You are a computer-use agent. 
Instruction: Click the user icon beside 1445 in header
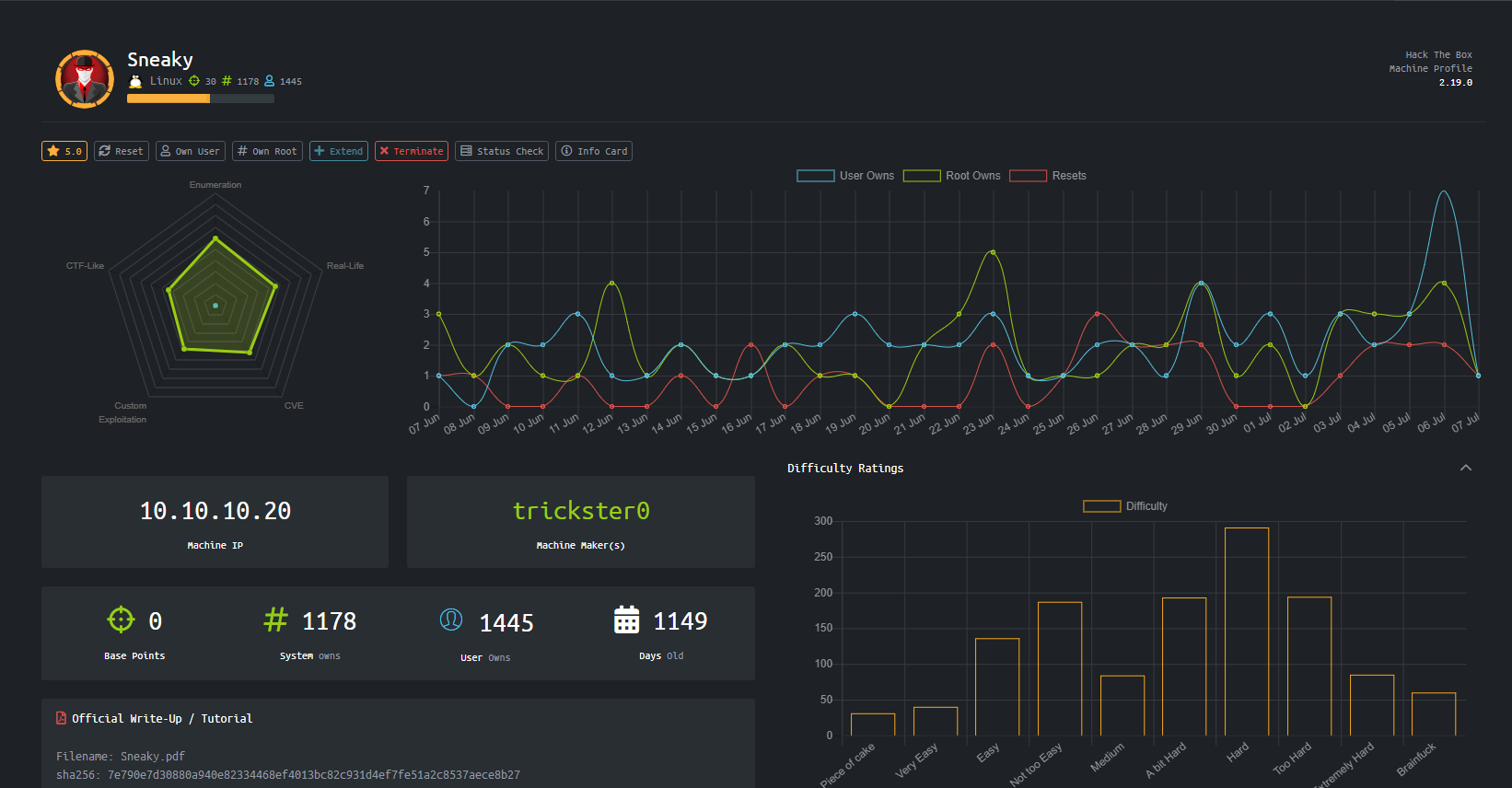point(270,81)
